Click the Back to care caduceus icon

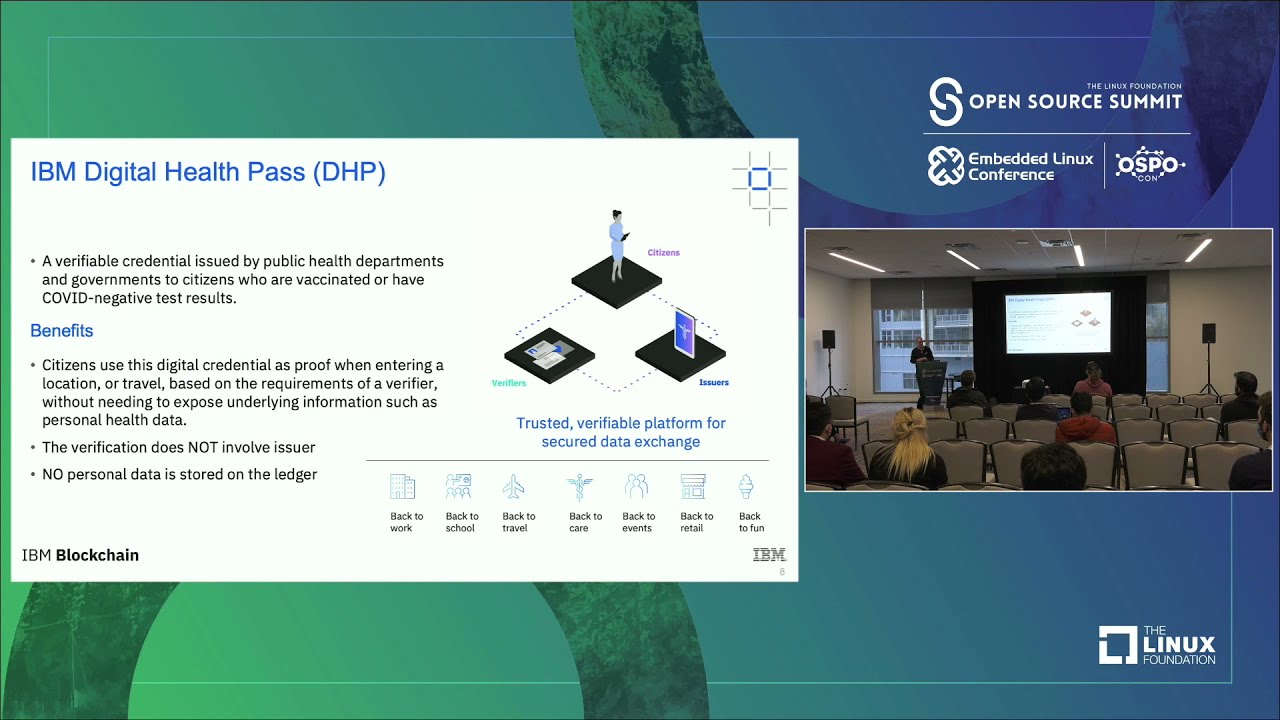coord(579,487)
